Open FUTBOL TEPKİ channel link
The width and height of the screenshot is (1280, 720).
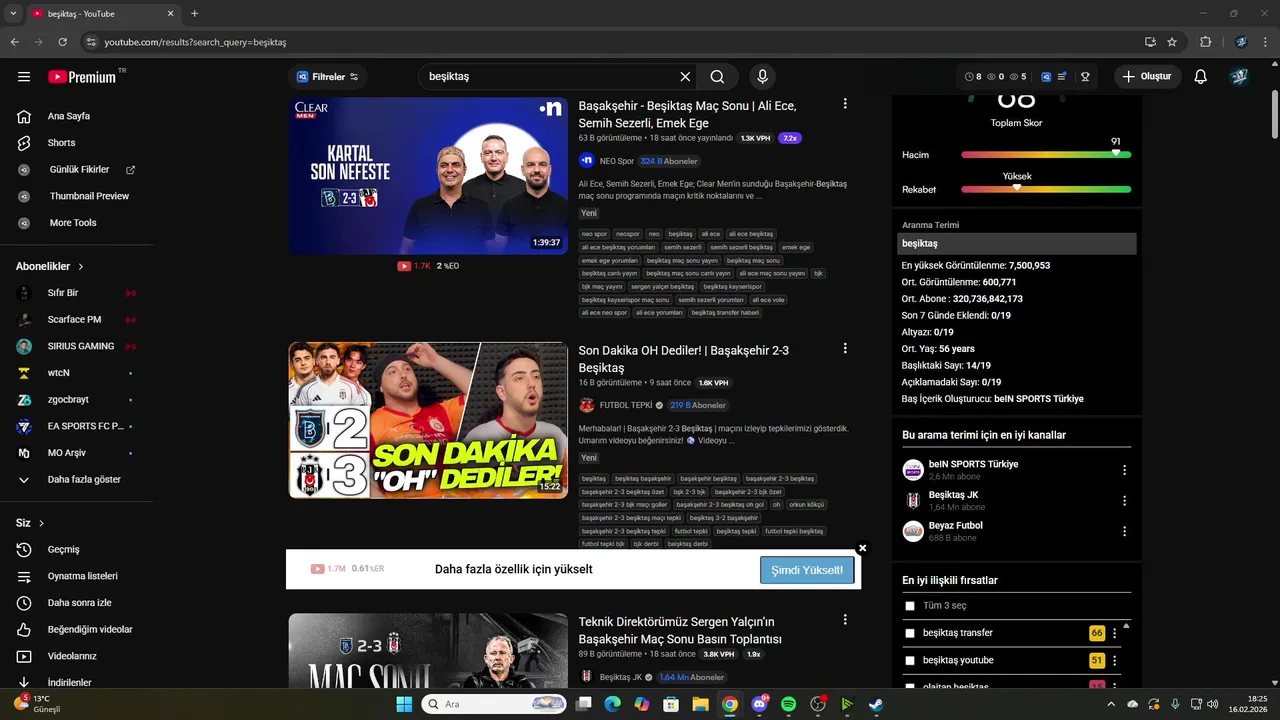point(626,405)
